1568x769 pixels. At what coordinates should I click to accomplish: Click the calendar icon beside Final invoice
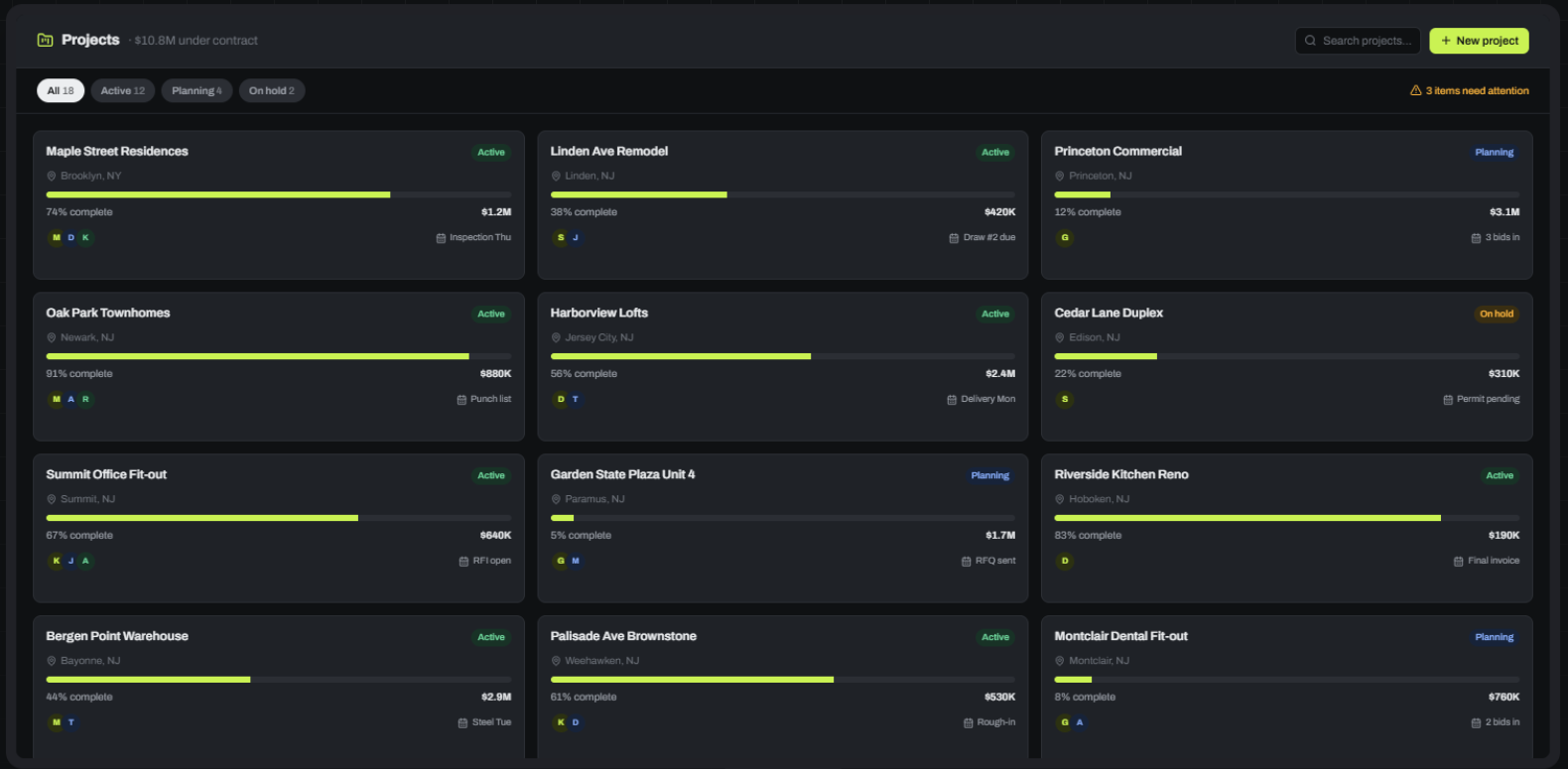tap(1458, 562)
